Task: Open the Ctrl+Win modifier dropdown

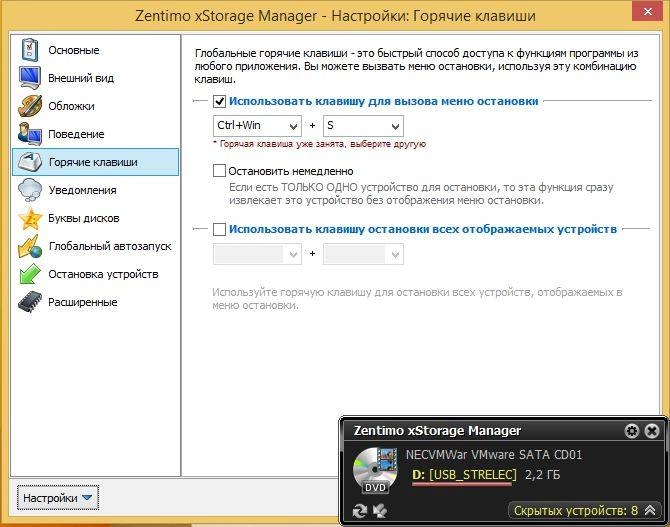Action: (x=257, y=126)
